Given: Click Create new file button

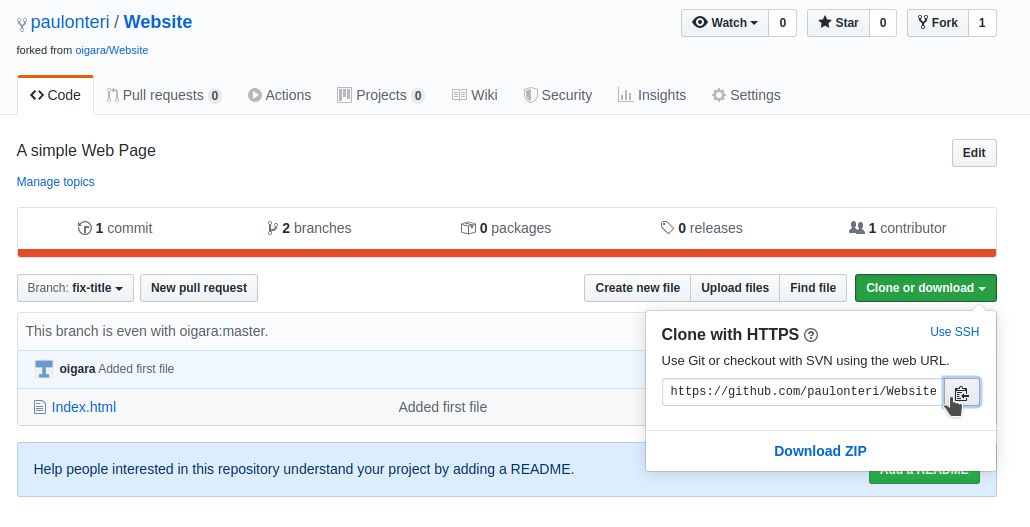Looking at the screenshot, I should tap(637, 288).
